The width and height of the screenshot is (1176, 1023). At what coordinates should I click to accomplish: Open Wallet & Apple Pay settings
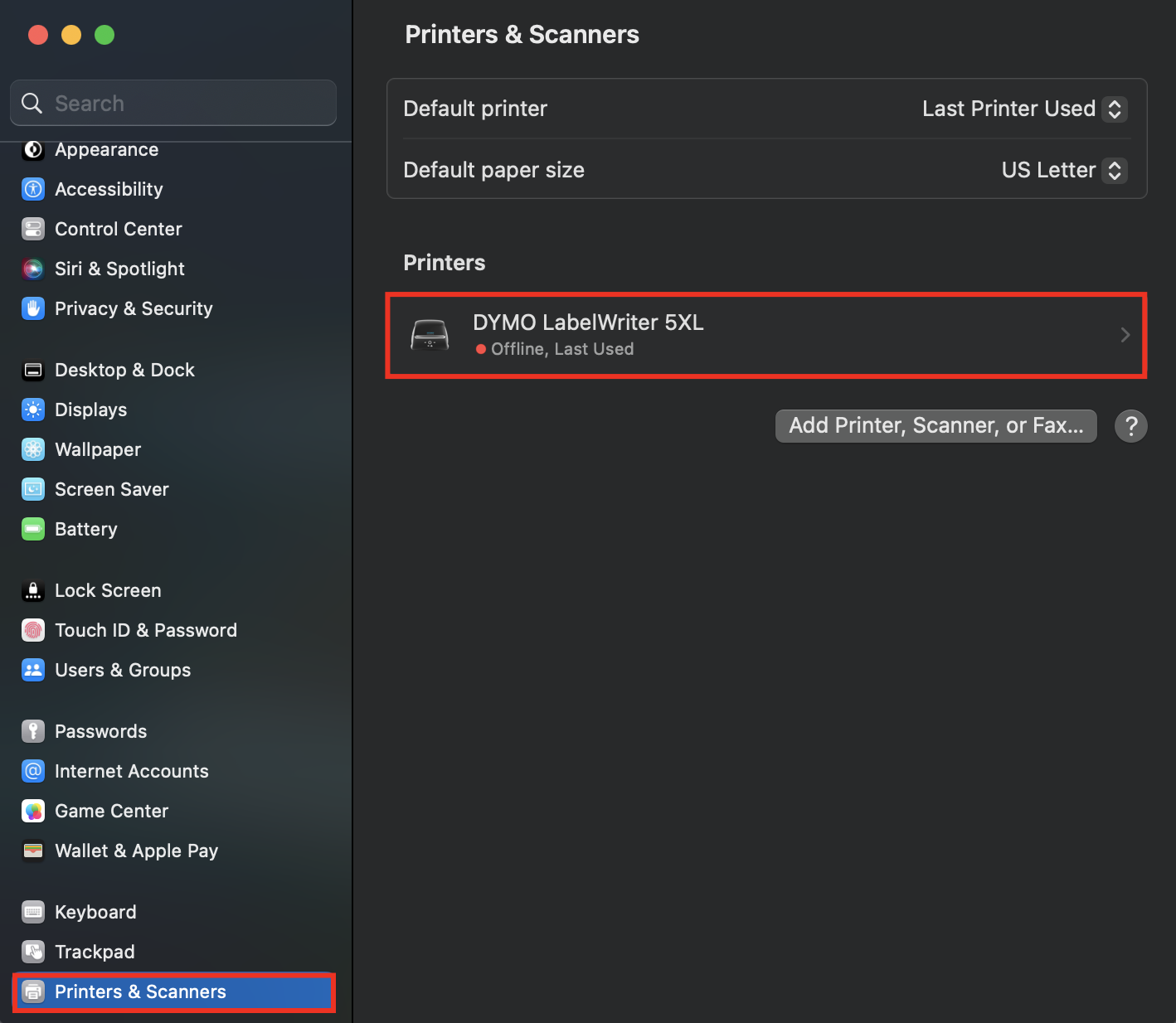click(x=136, y=851)
